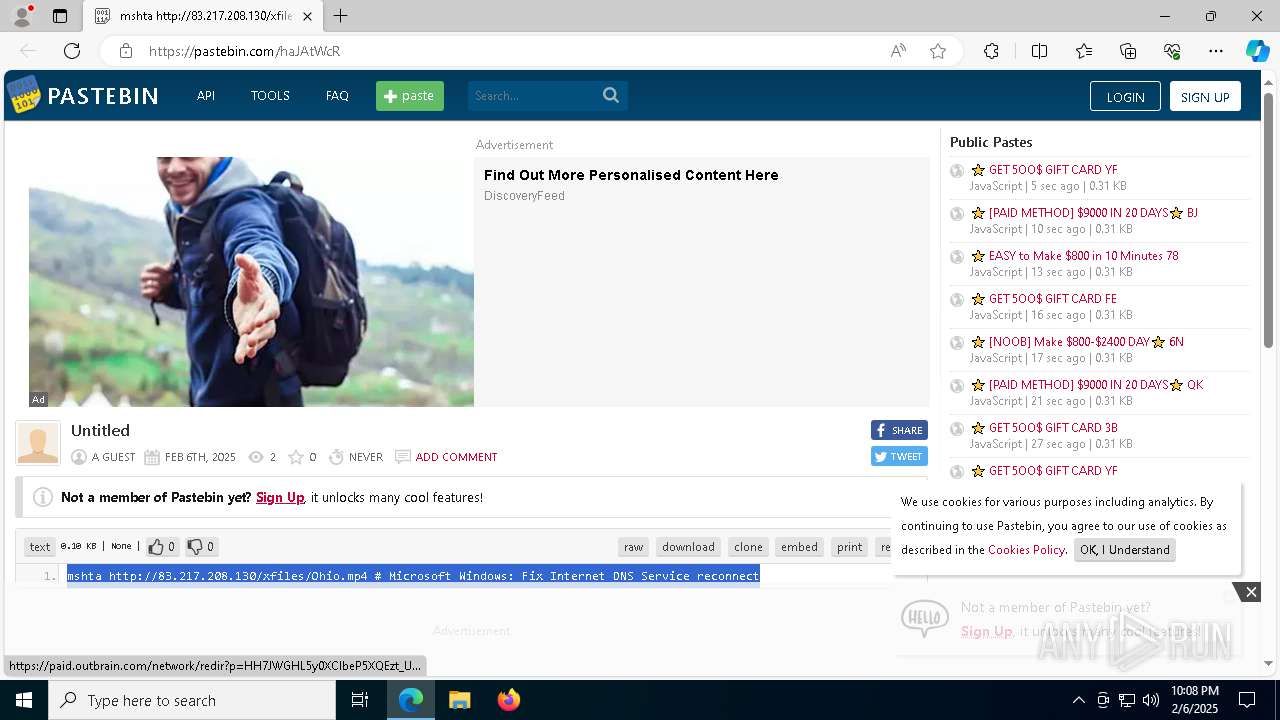
Task: Launch the Copilot sidebar icon
Action: [1257, 51]
